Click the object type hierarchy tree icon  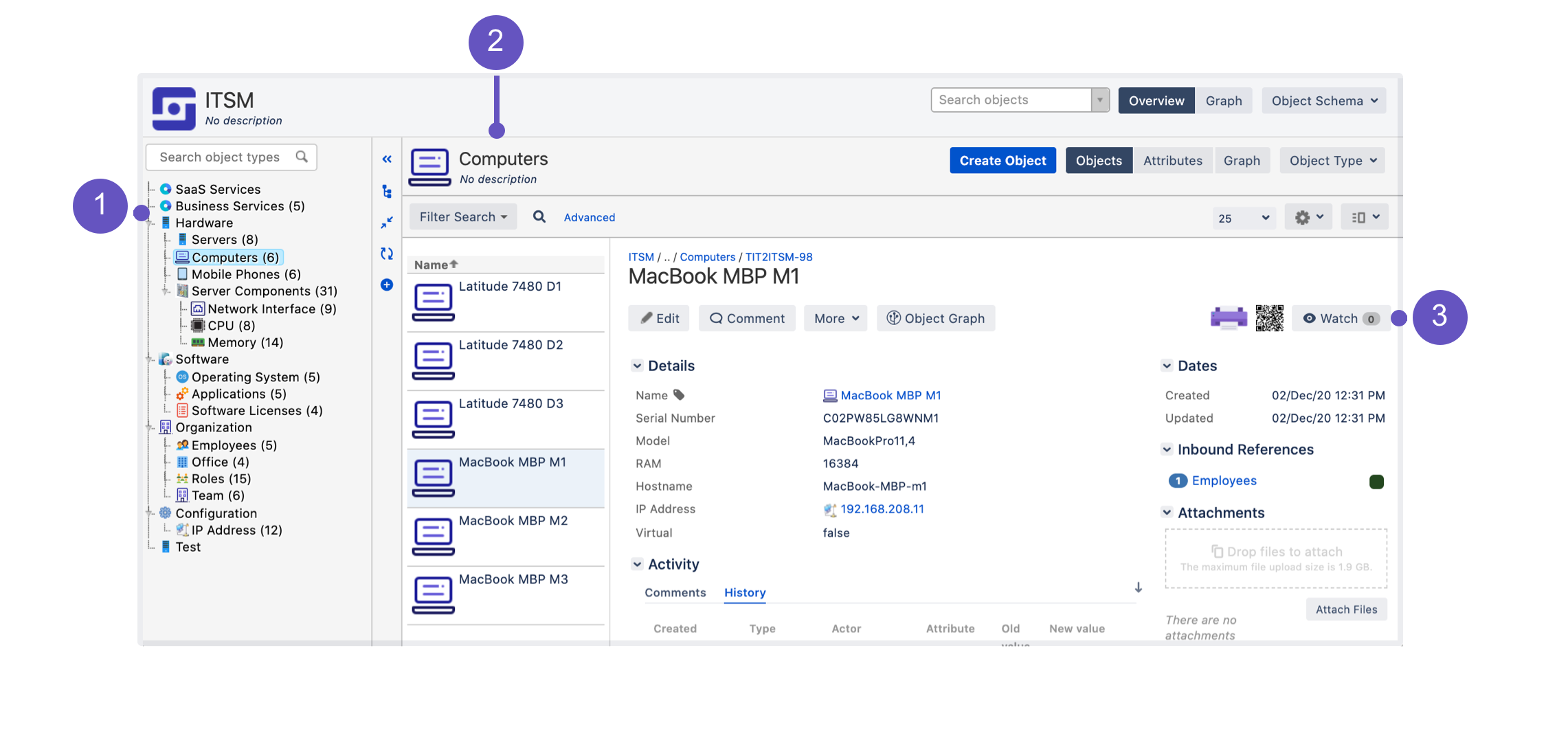point(387,191)
